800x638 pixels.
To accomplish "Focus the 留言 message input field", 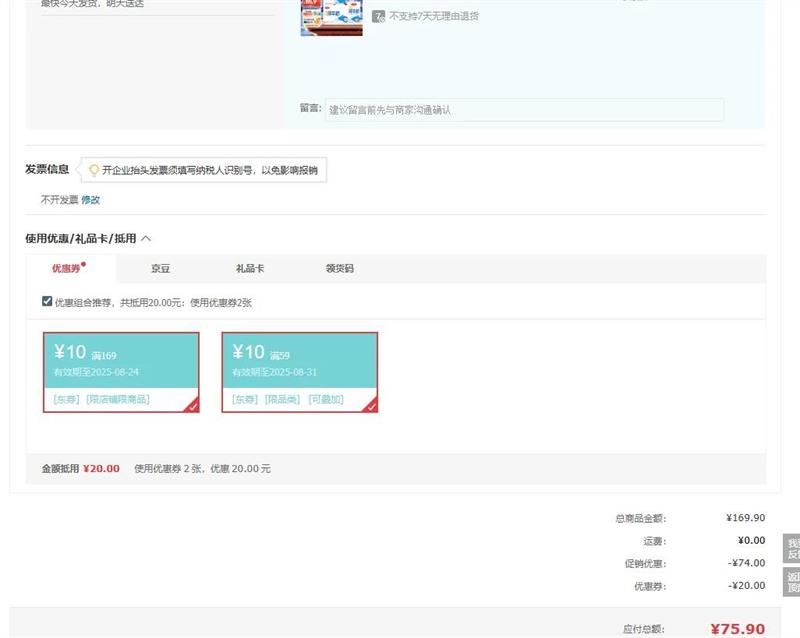I will pos(524,110).
